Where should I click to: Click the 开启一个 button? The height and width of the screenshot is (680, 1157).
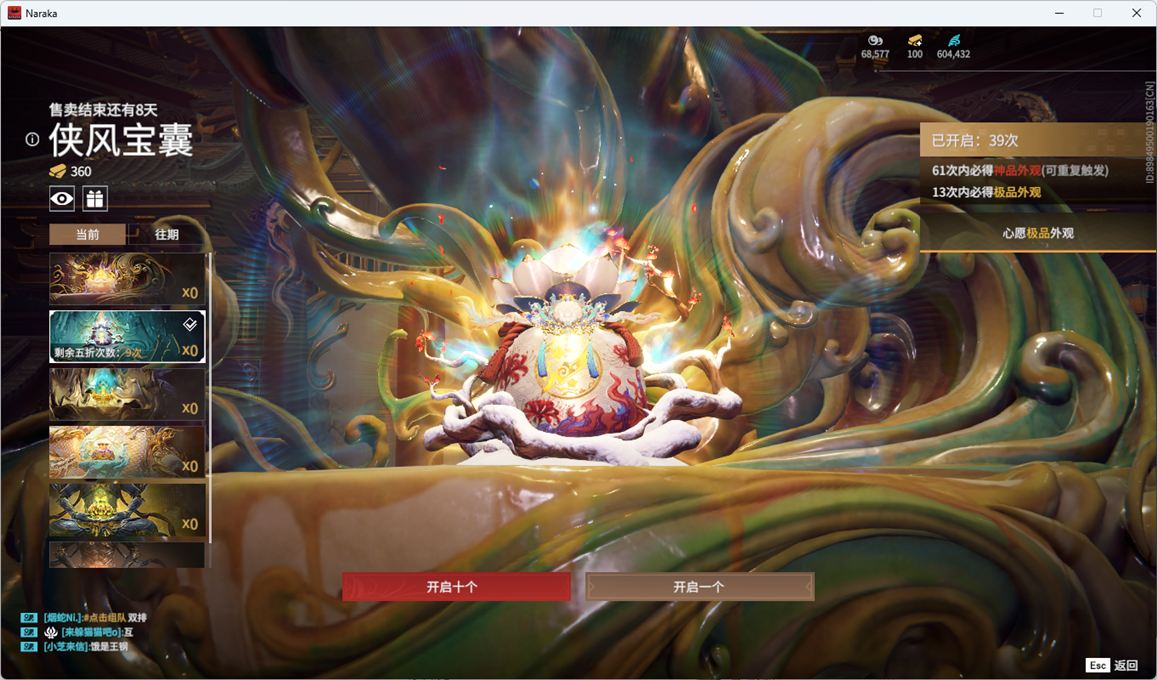click(x=700, y=587)
